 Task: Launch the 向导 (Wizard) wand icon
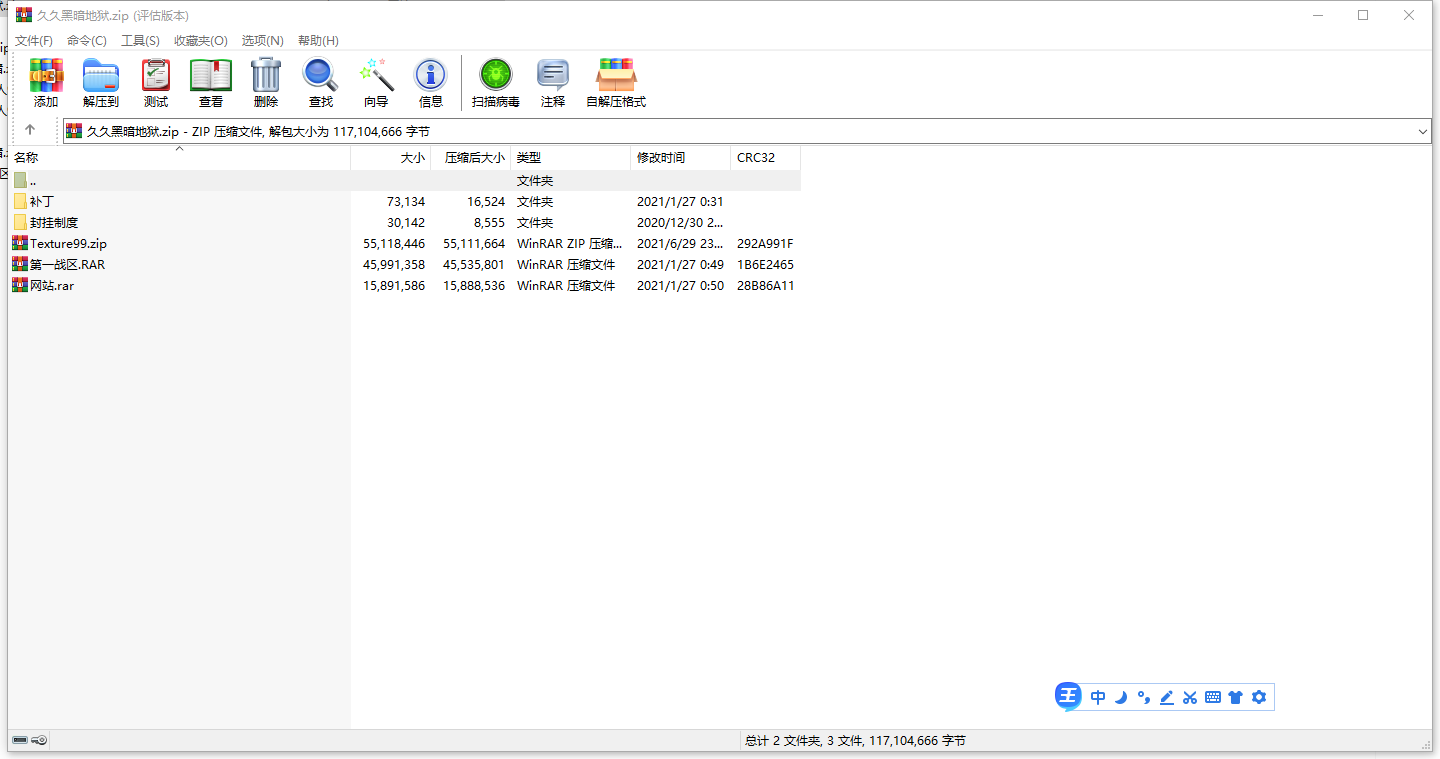click(376, 82)
